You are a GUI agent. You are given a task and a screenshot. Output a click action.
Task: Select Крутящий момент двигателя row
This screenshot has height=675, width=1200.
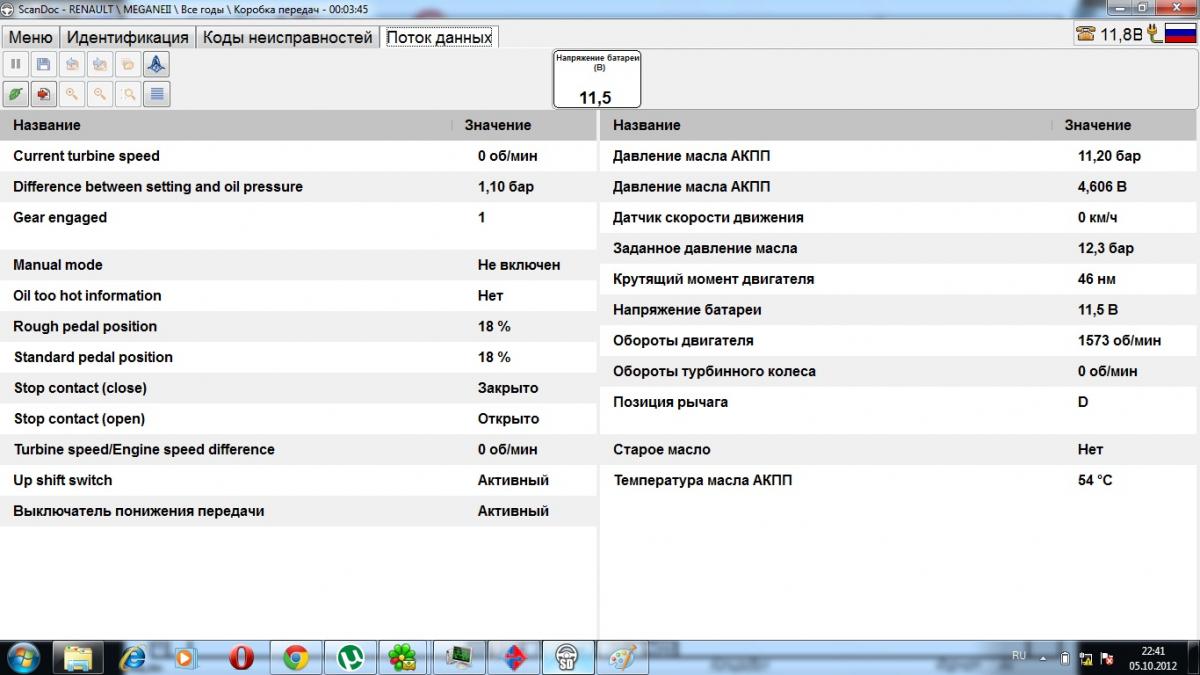[x=898, y=279]
